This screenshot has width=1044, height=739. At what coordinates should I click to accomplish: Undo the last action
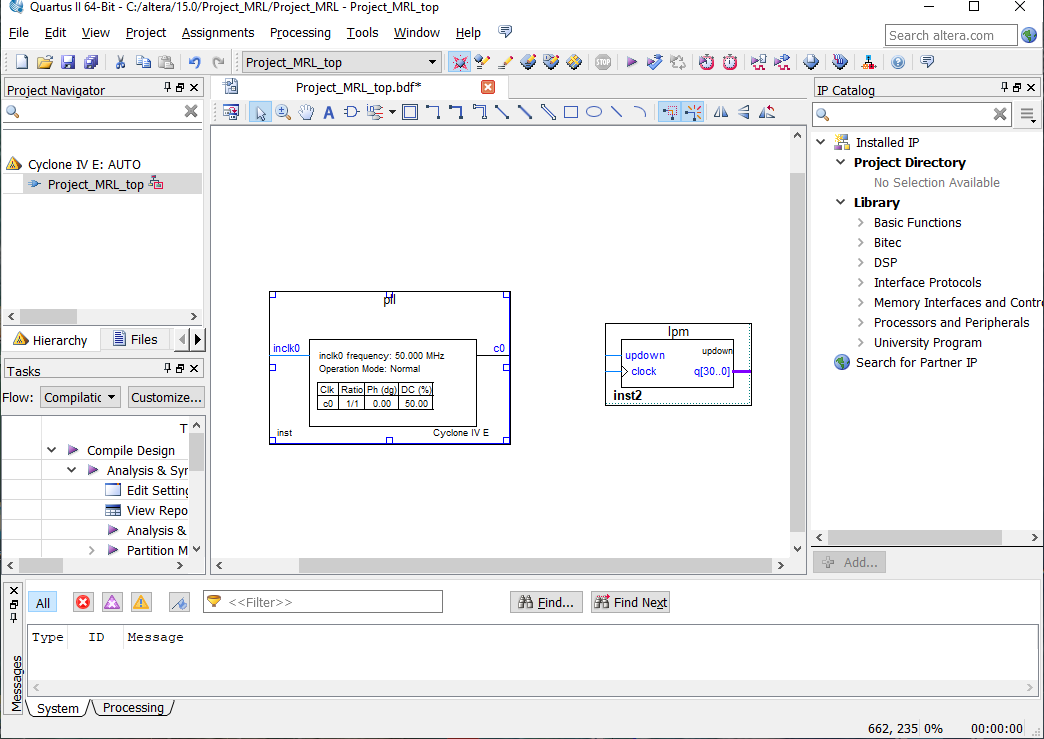[x=194, y=62]
